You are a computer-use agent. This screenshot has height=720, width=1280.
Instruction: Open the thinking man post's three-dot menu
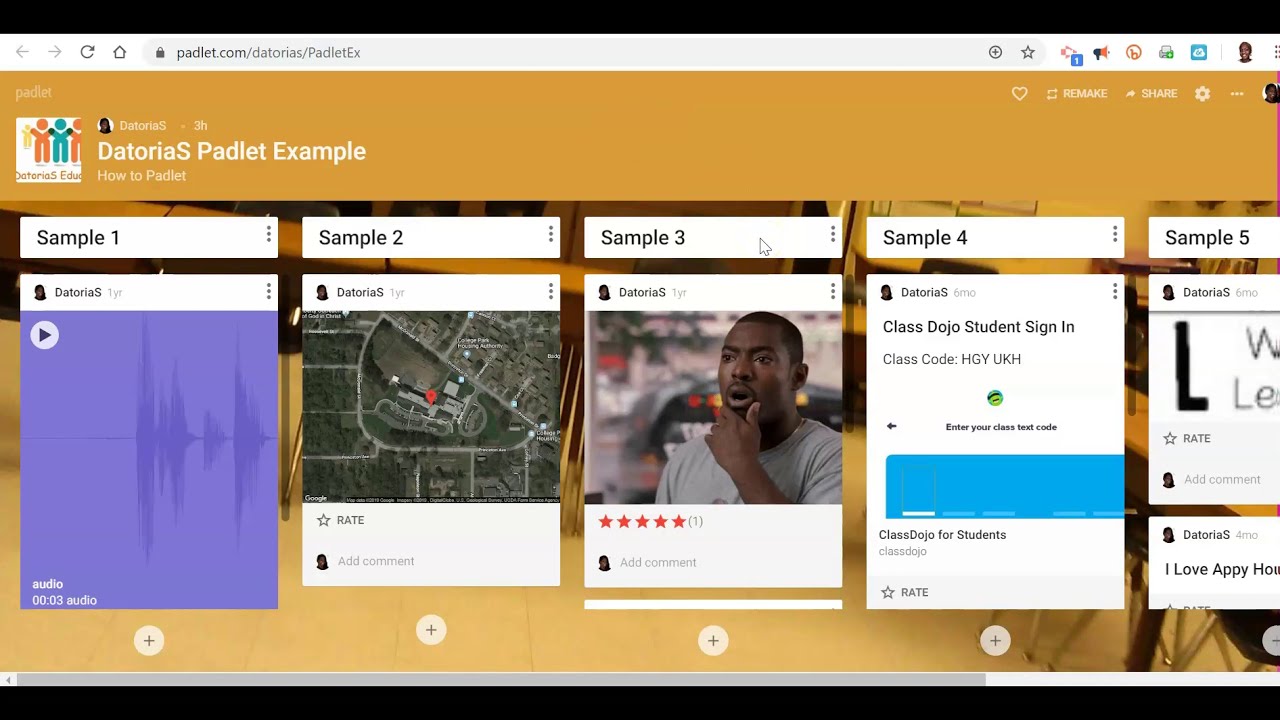(x=832, y=291)
